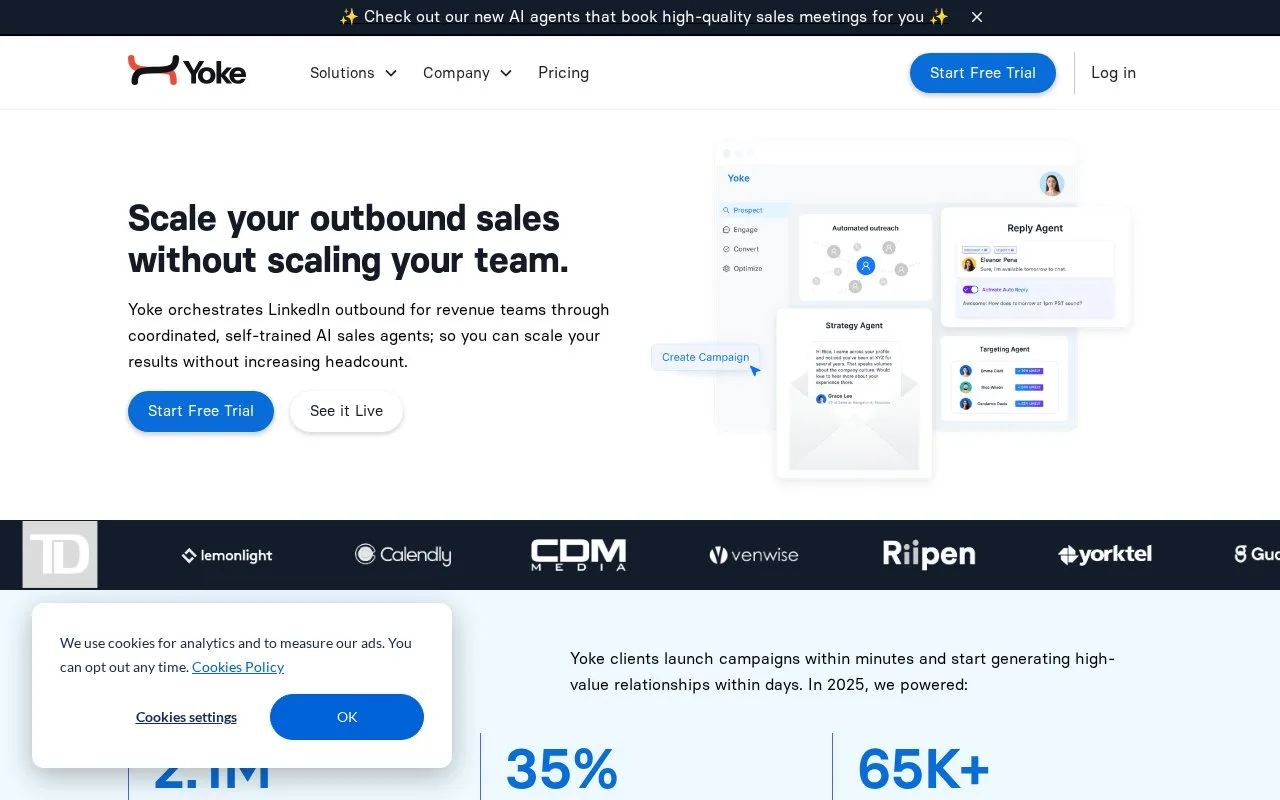Click the Targeting Agent card

(x=1005, y=377)
